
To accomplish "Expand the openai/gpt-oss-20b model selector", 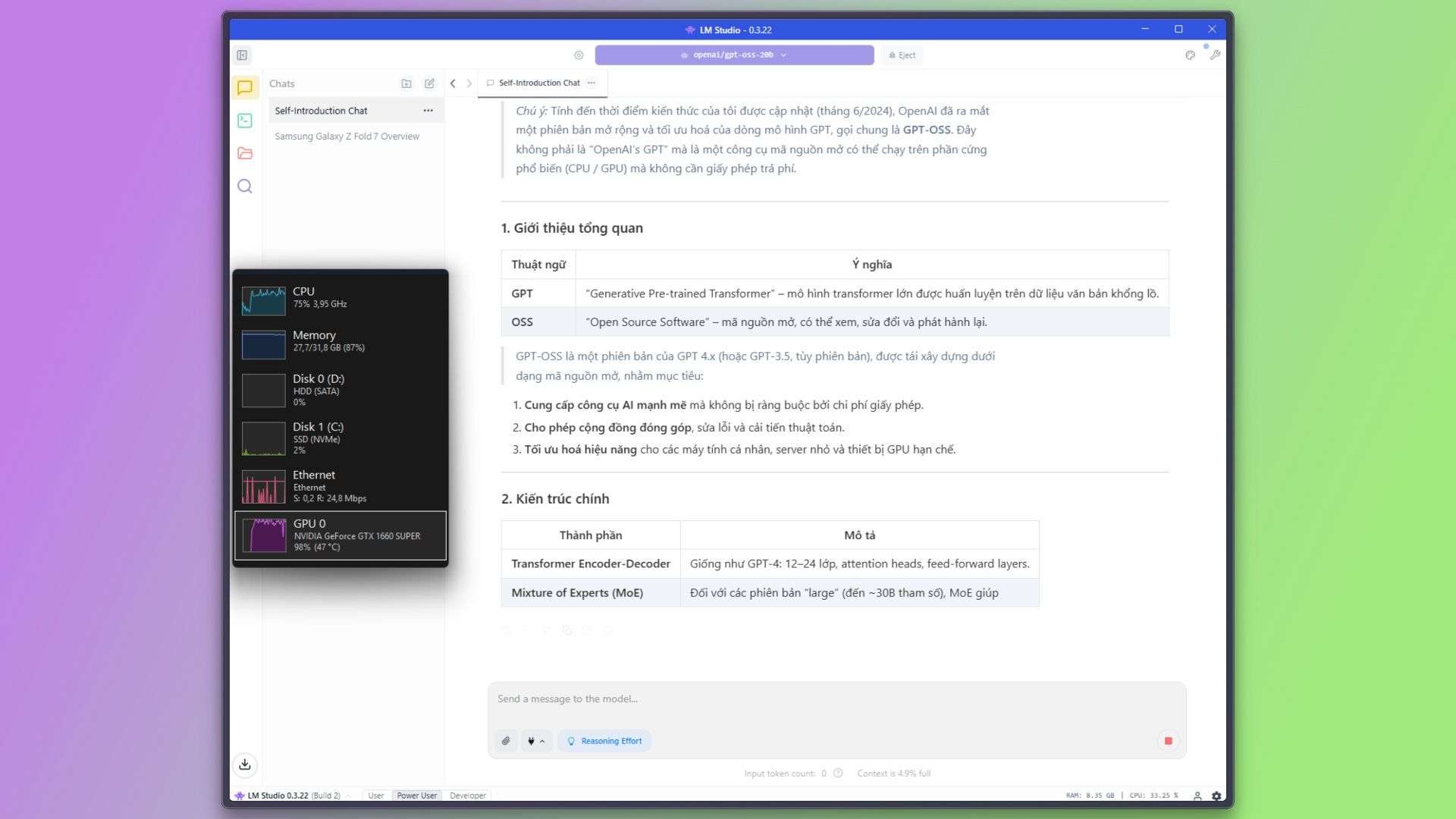I will [x=733, y=55].
